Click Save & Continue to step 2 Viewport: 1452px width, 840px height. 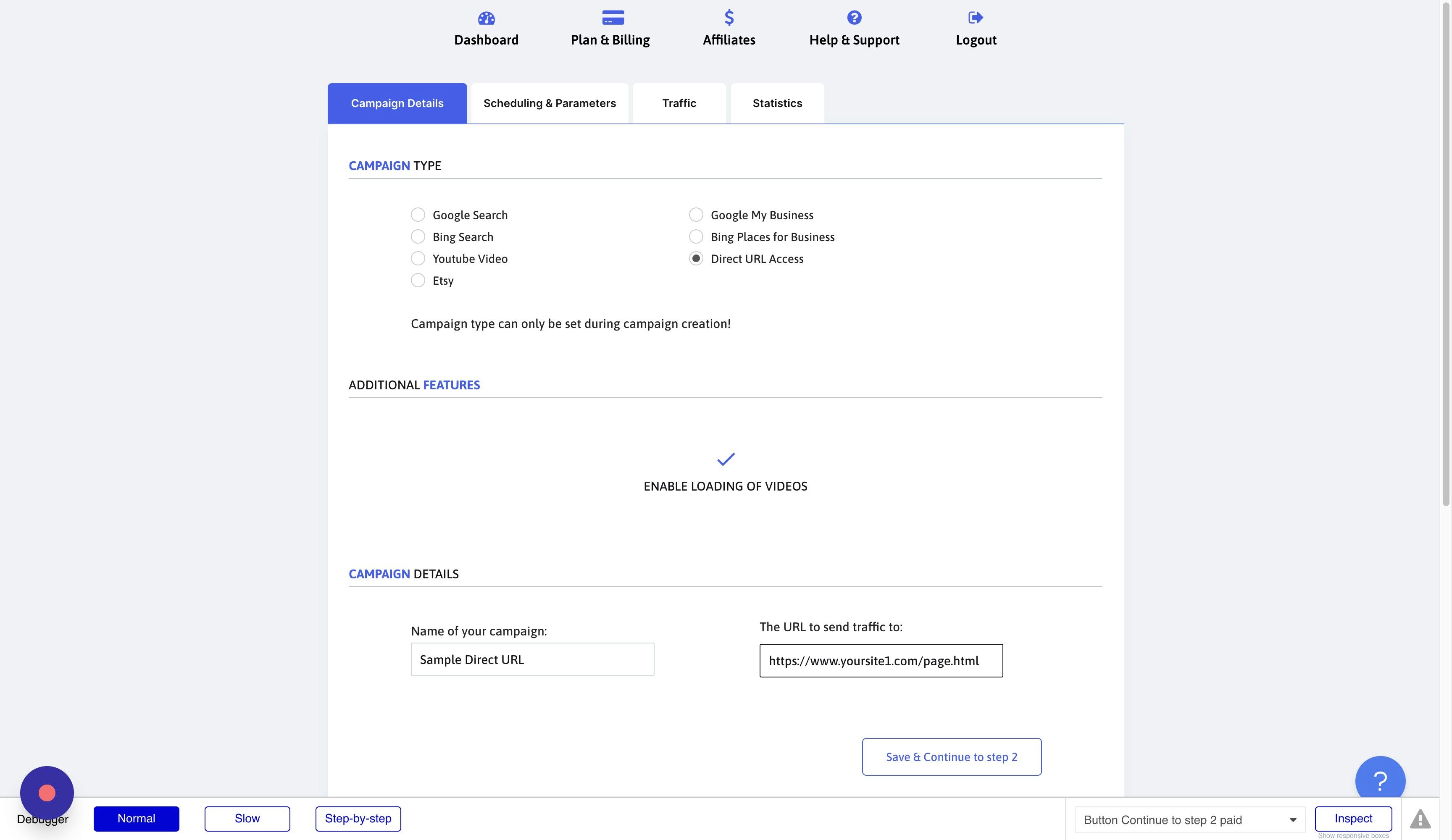coord(951,757)
